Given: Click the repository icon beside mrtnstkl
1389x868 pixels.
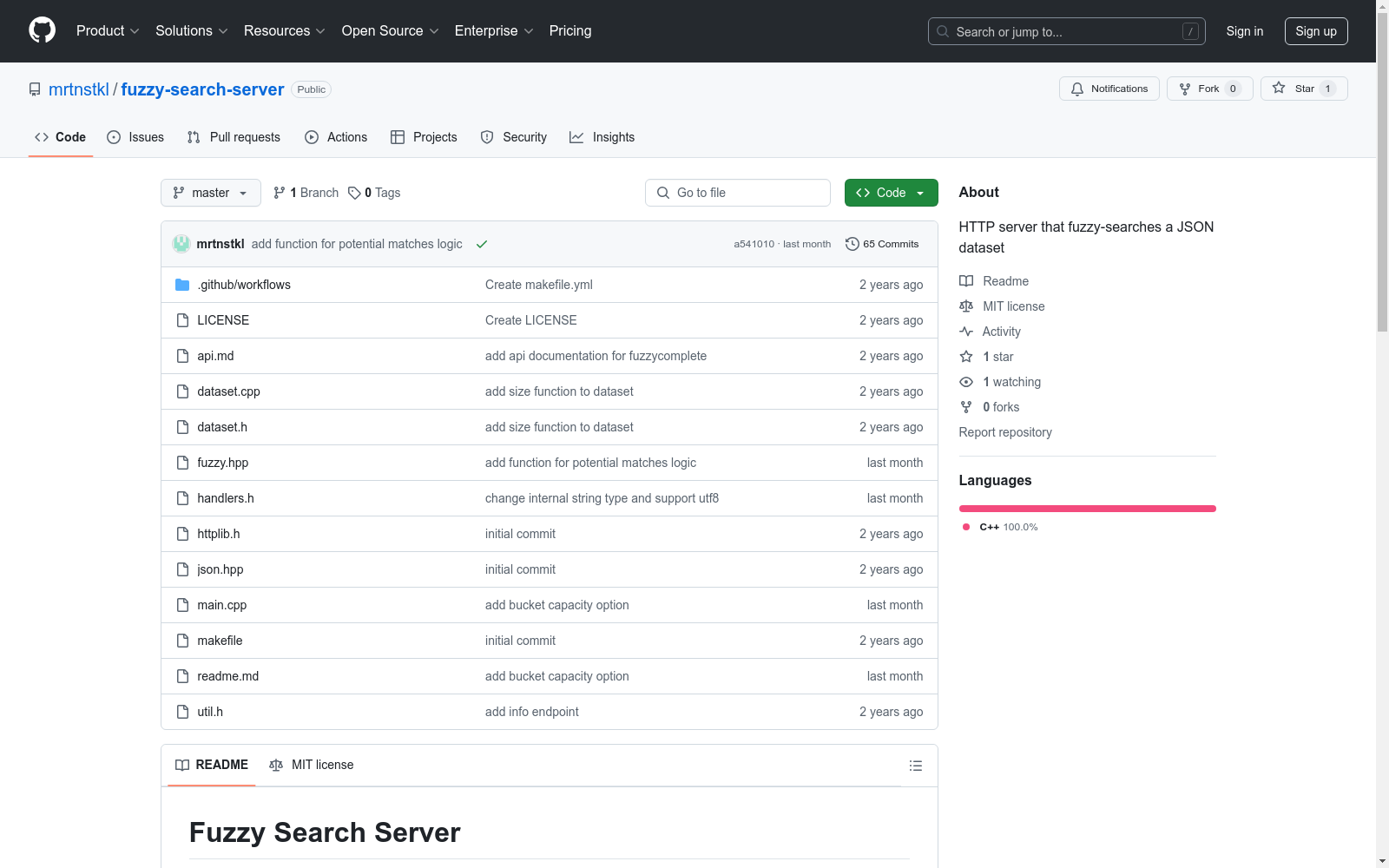Looking at the screenshot, I should pos(35,89).
